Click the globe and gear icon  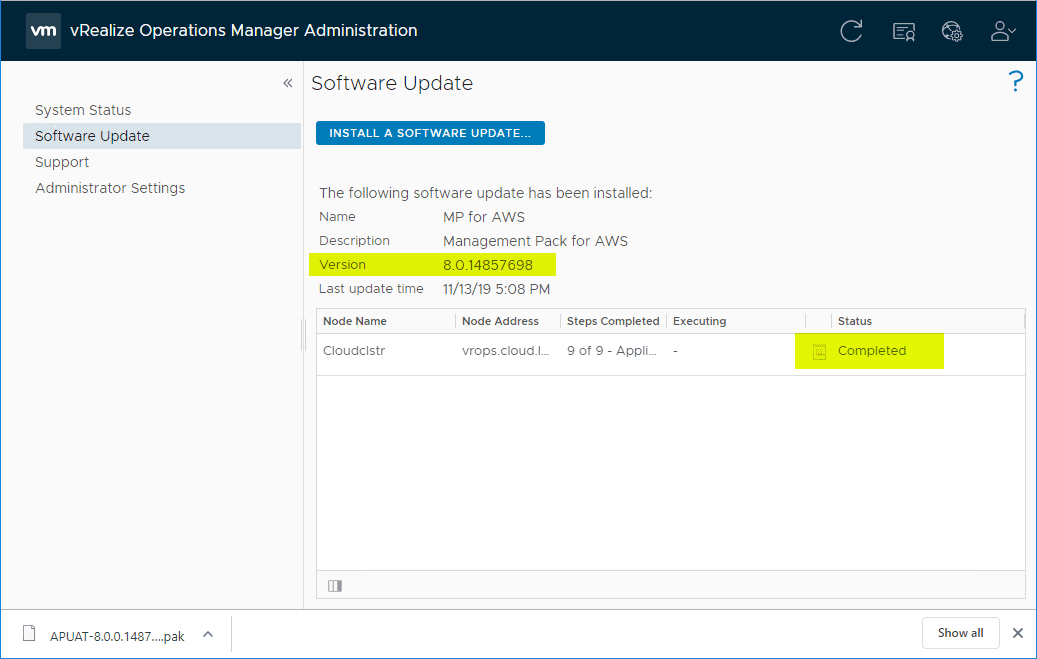[952, 31]
